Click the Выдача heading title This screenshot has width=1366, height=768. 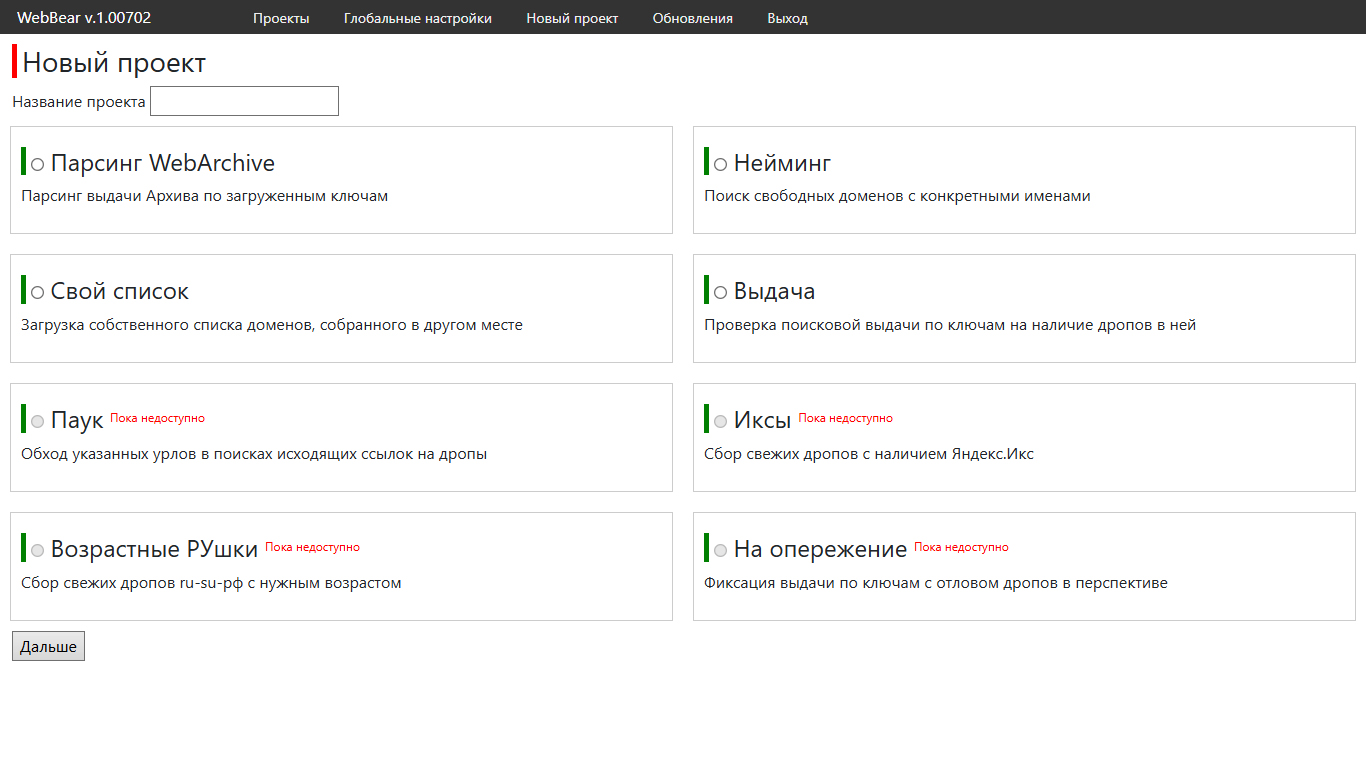(774, 292)
